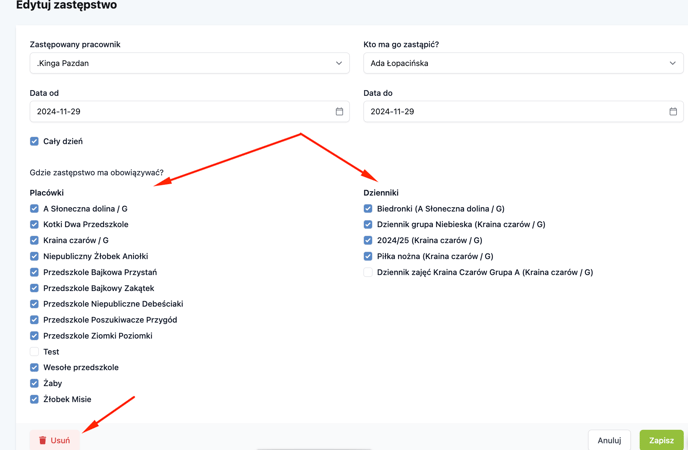688x450 pixels.
Task: Click trash icon on Usuń button
Action: click(43, 440)
